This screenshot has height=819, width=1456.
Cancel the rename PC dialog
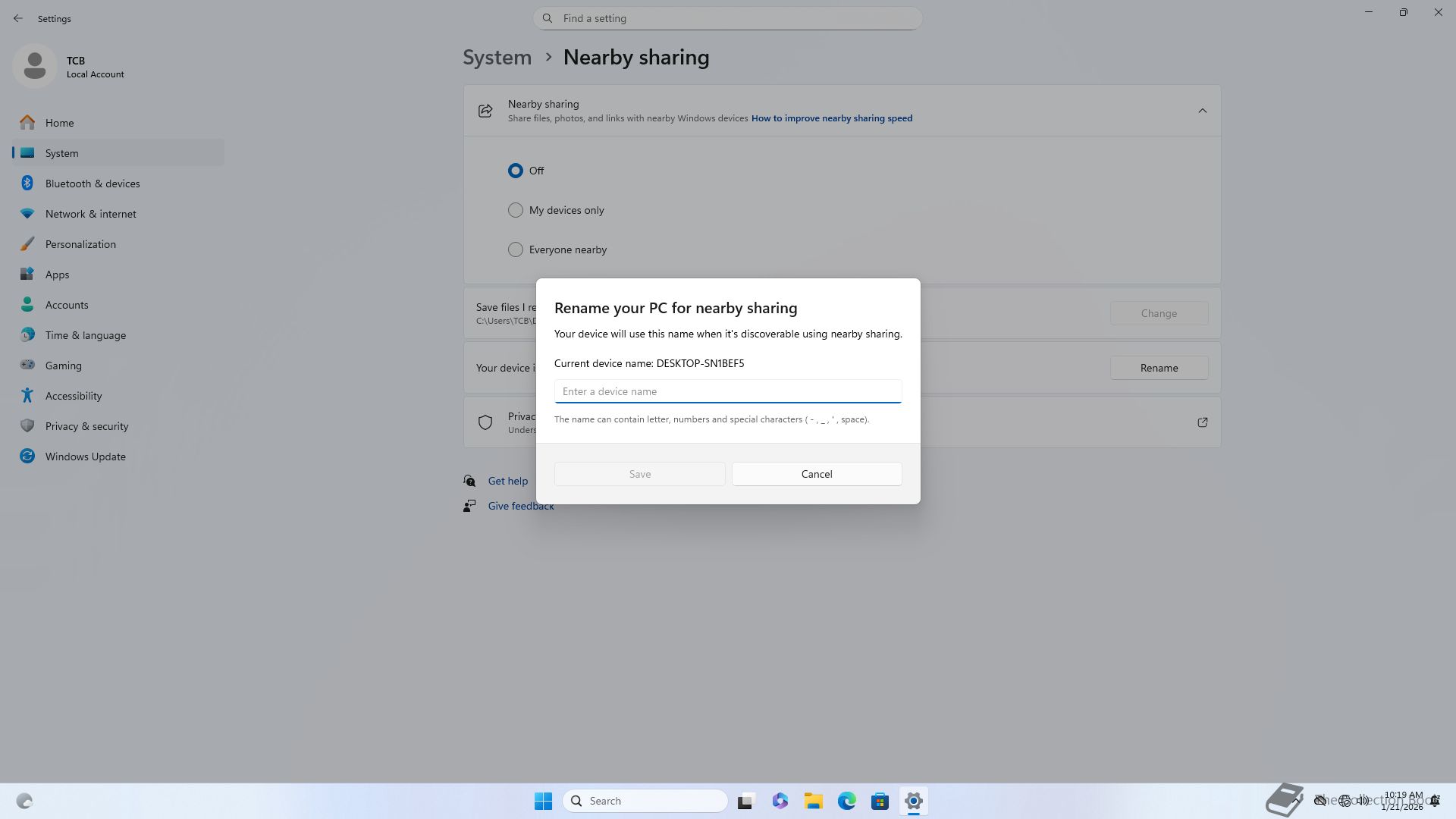817,474
